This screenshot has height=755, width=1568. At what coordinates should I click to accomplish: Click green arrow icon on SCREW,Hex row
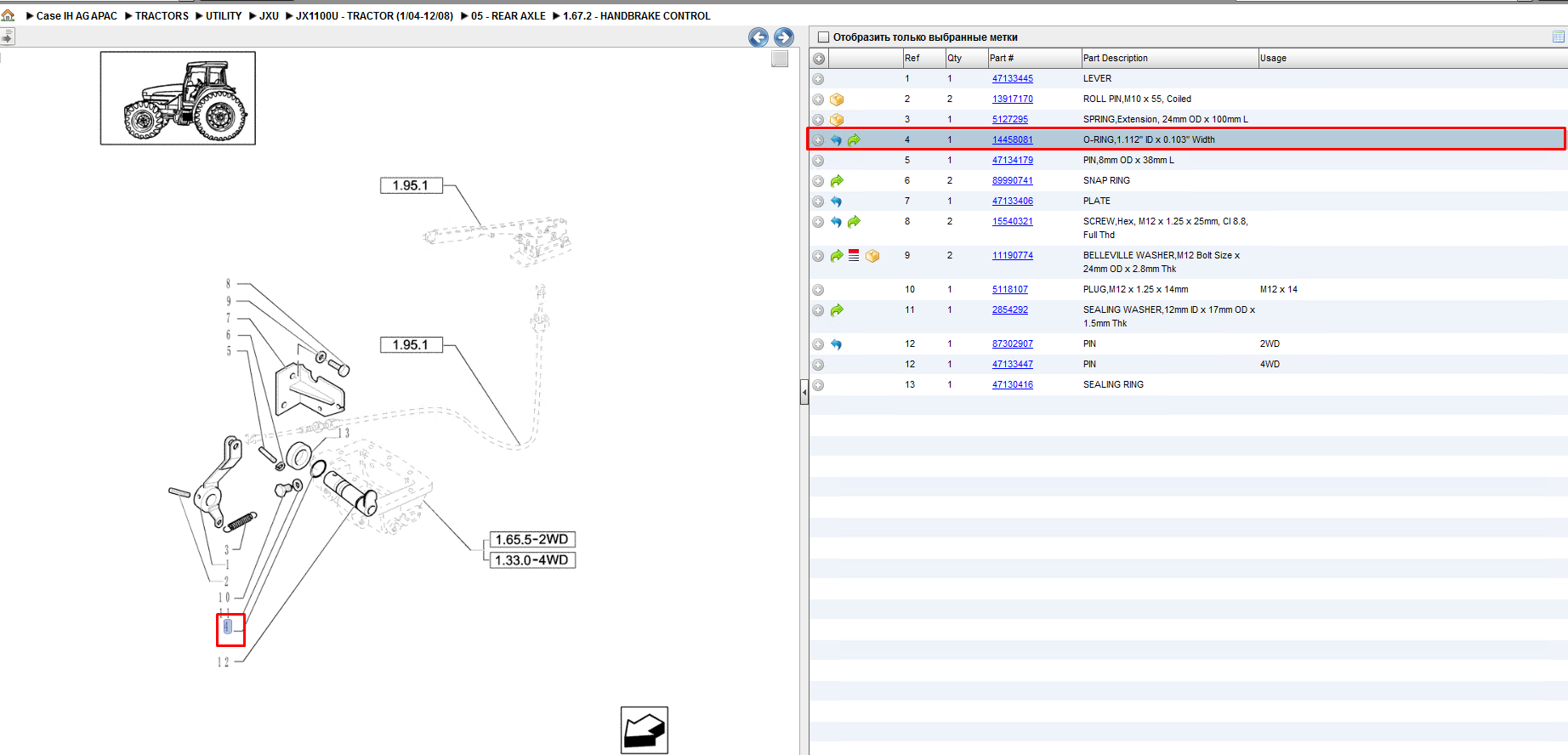click(x=855, y=222)
